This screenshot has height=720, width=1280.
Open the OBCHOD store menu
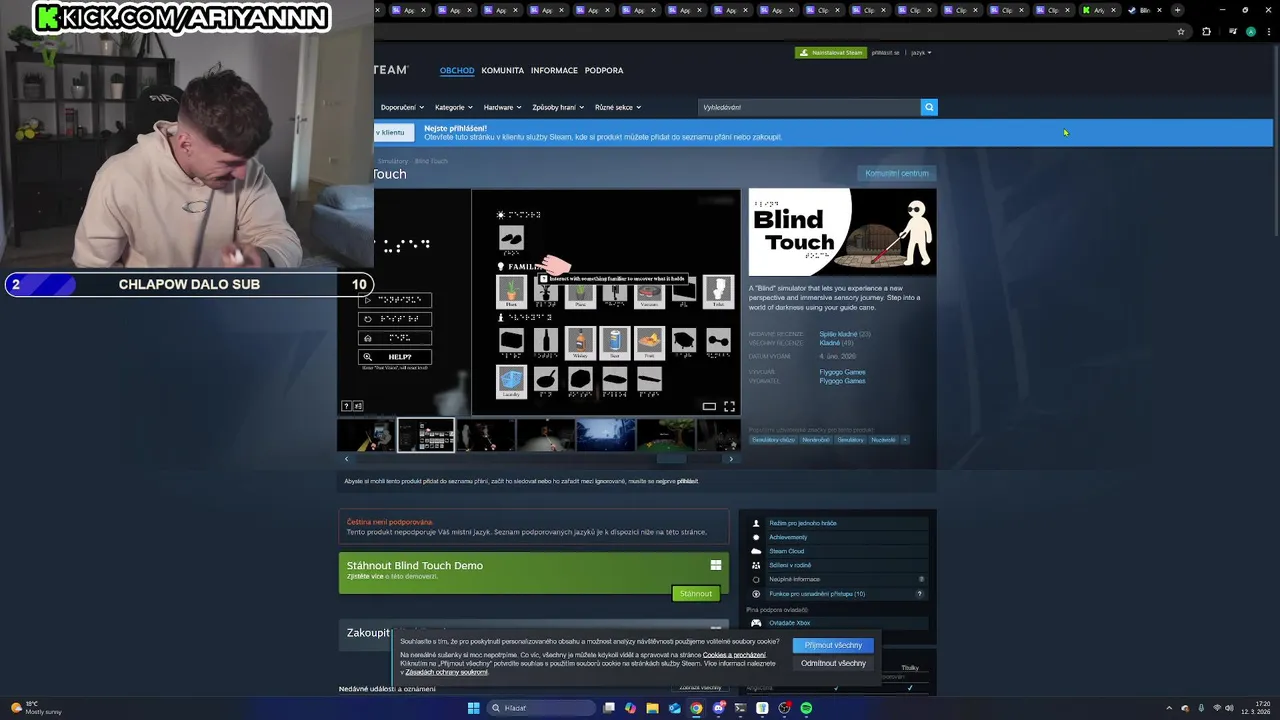click(457, 71)
